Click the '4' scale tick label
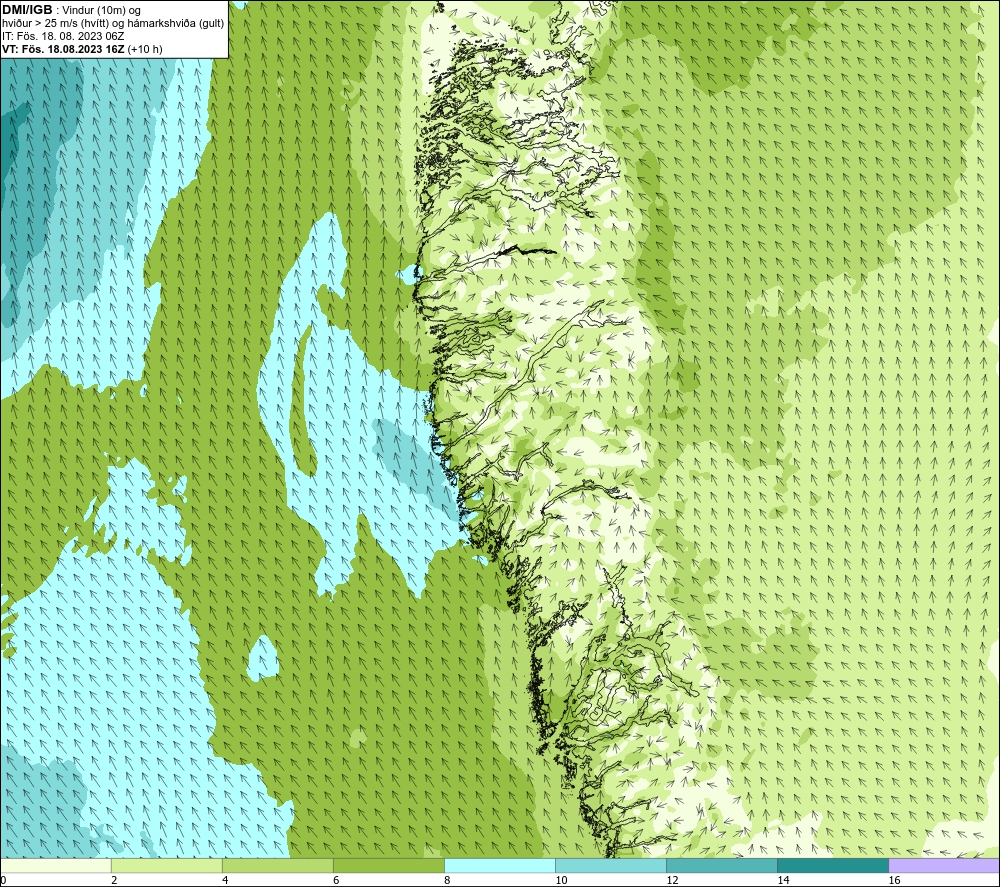Image resolution: width=1000 pixels, height=887 pixels. (x=225, y=881)
